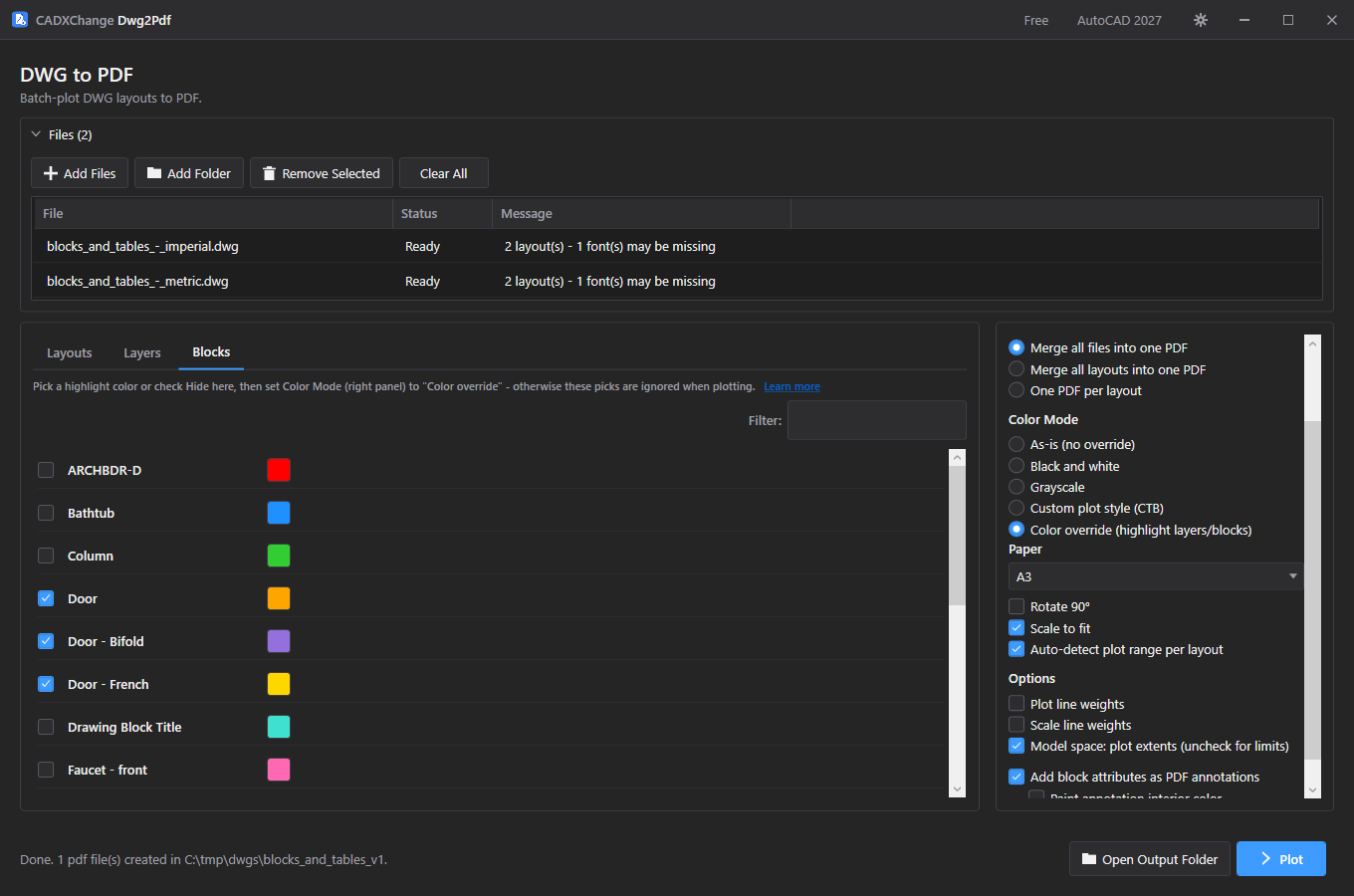
Task: Uncheck the Door block checkbox
Action: click(x=46, y=598)
